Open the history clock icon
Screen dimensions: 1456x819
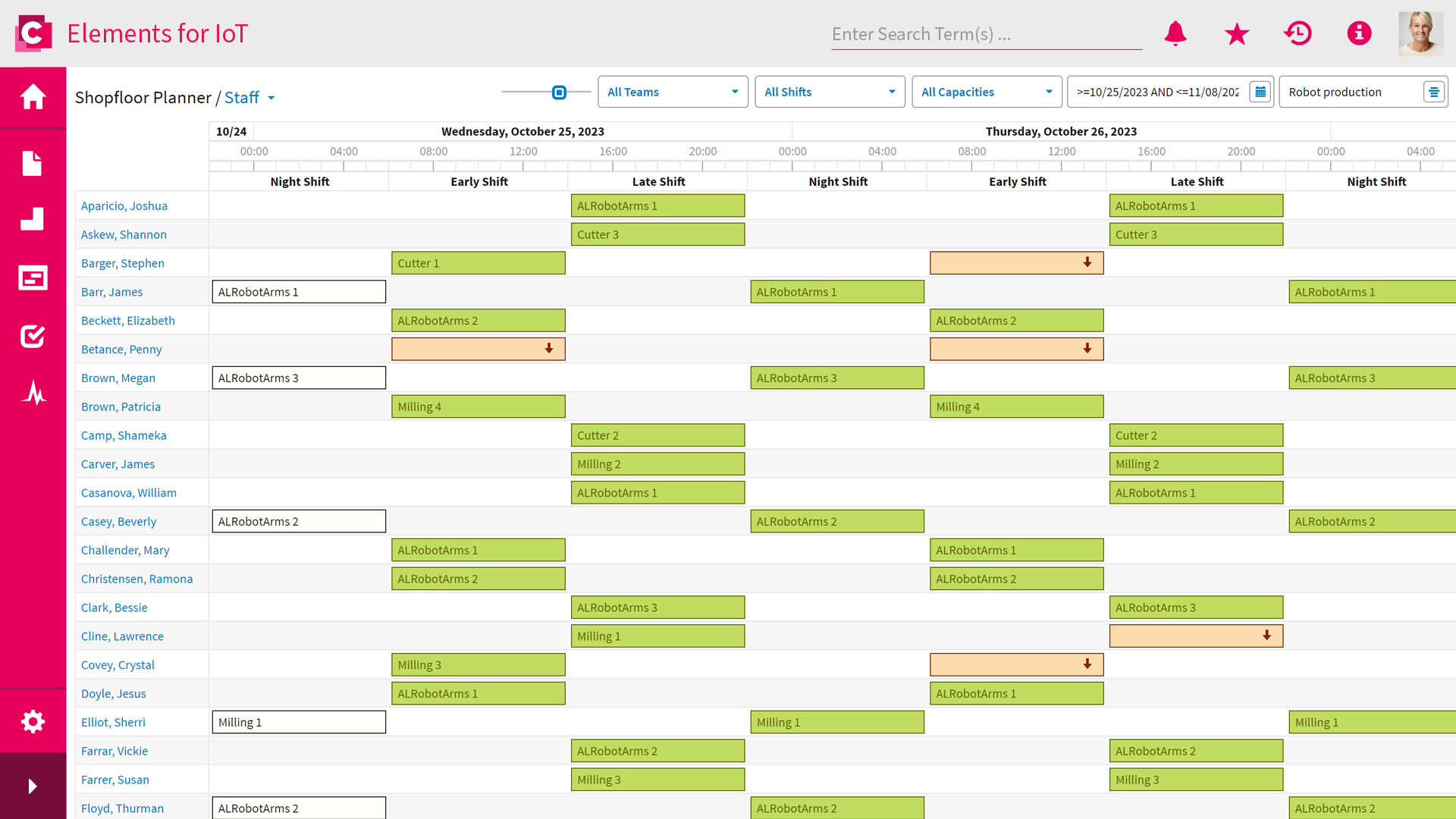tap(1298, 33)
